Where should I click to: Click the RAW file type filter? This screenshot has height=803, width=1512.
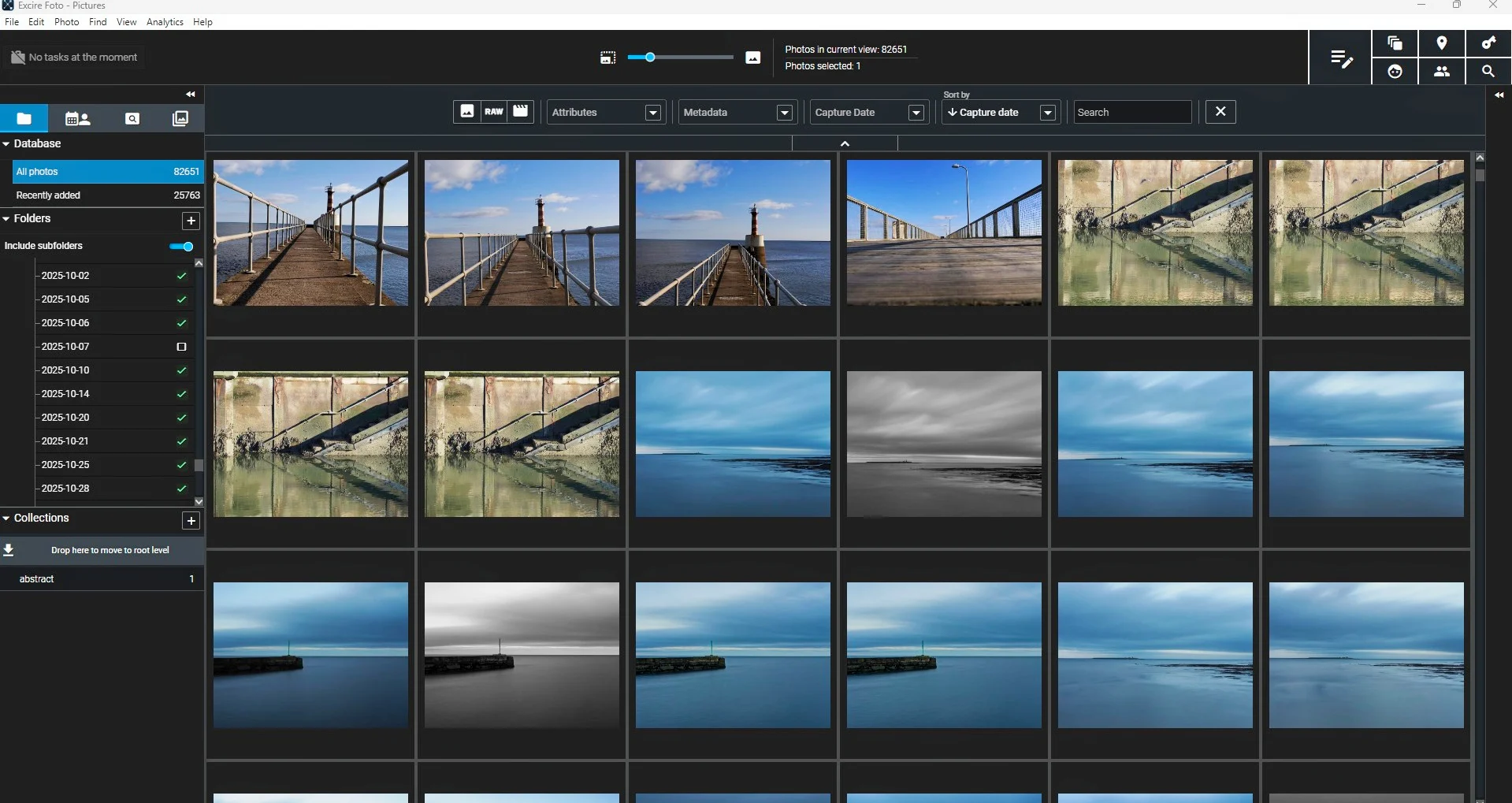pyautogui.click(x=493, y=112)
